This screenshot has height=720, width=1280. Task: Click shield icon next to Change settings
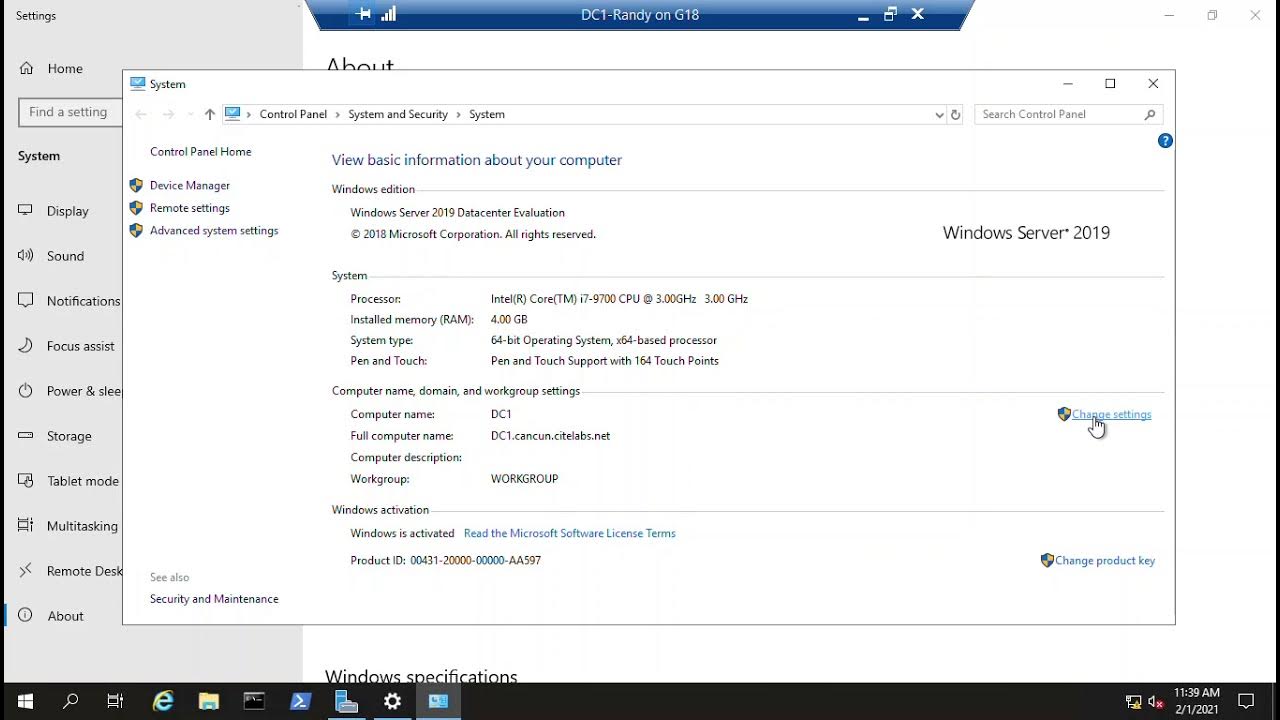[x=1064, y=414]
